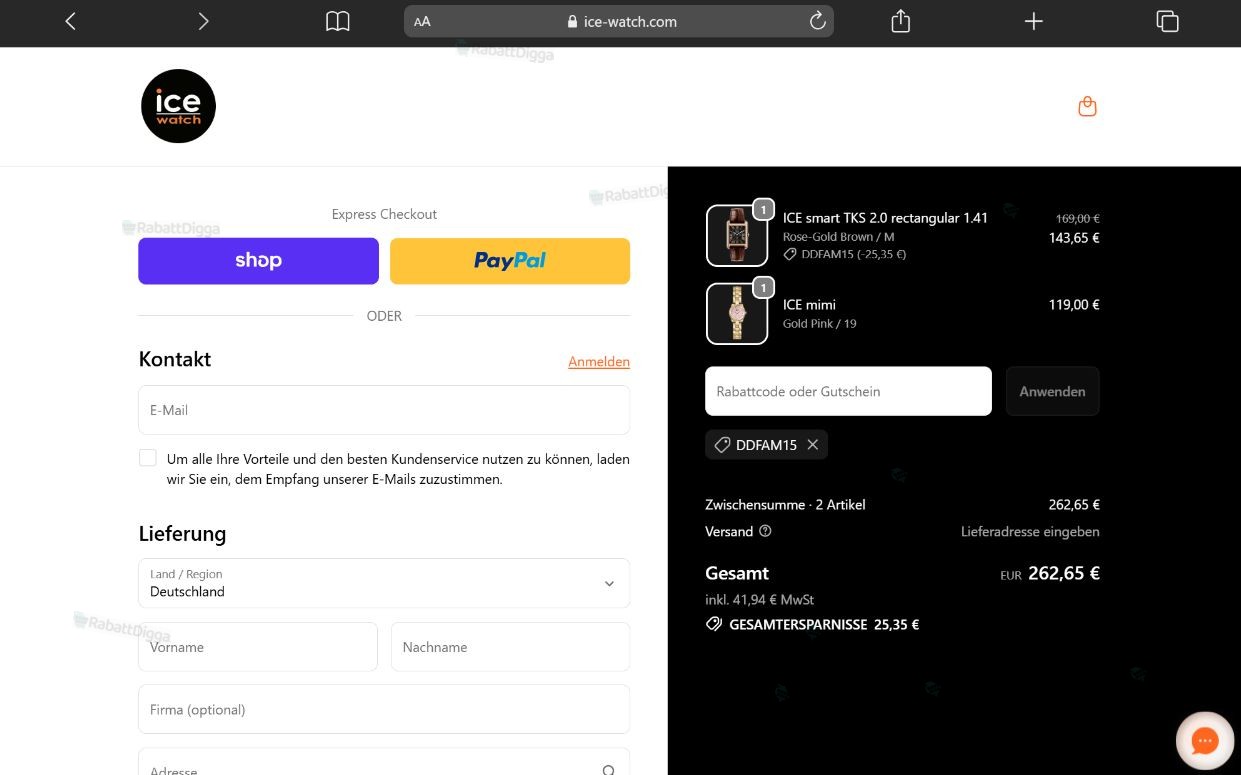Click the search icon in Adresse field
Viewport: 1241px width, 775px height.
pos(608,770)
